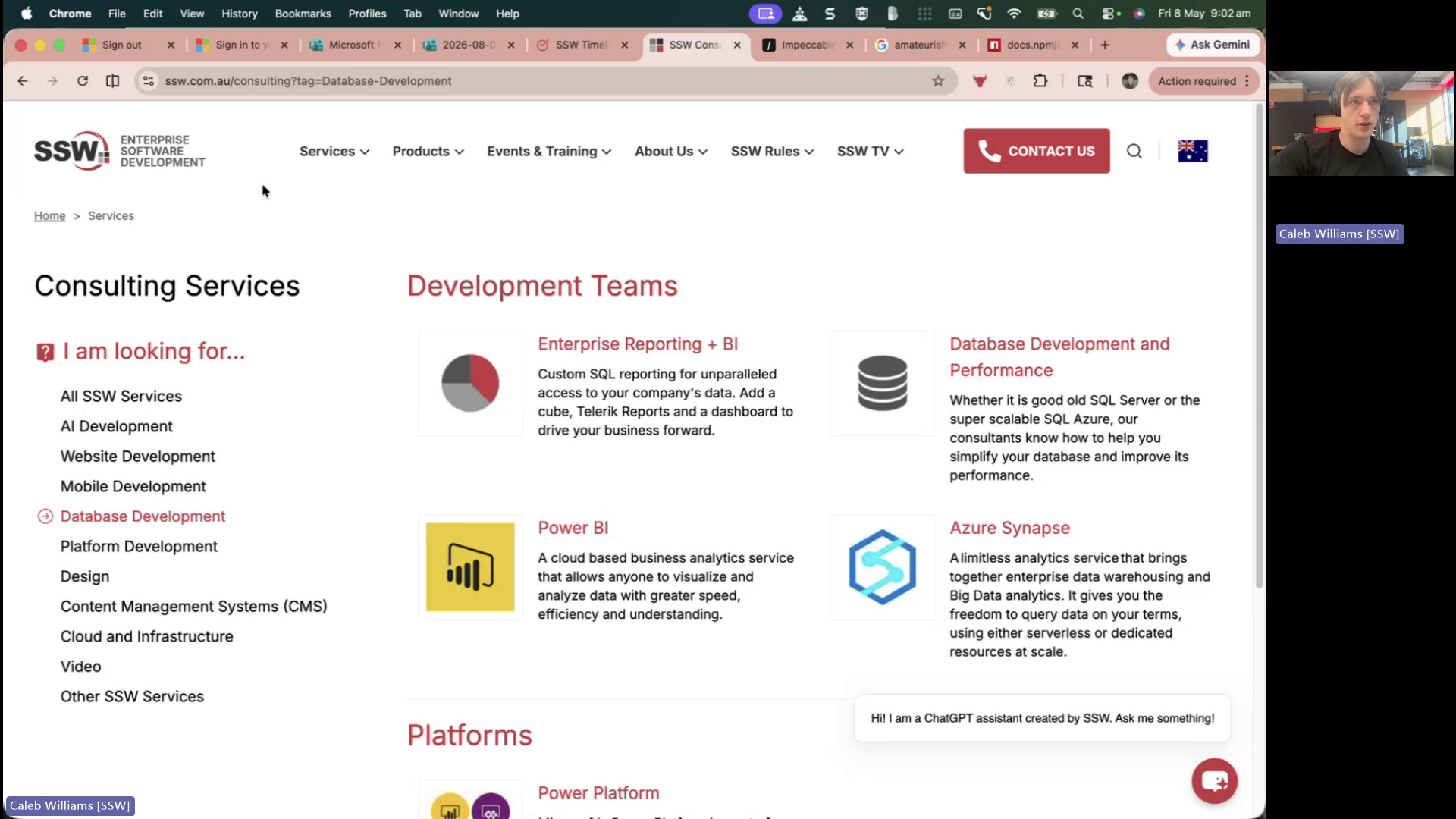Open the Apple menu

pyautogui.click(x=27, y=14)
